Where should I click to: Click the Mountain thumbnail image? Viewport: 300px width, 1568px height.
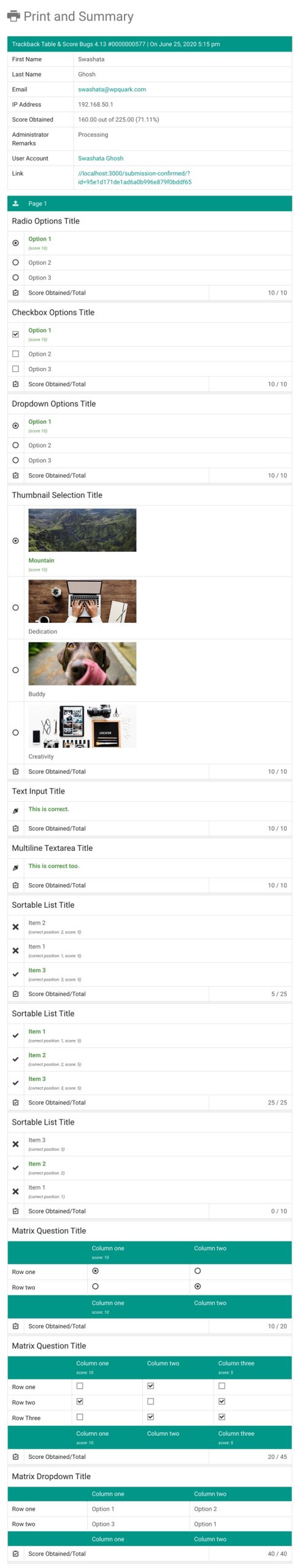pos(82,530)
